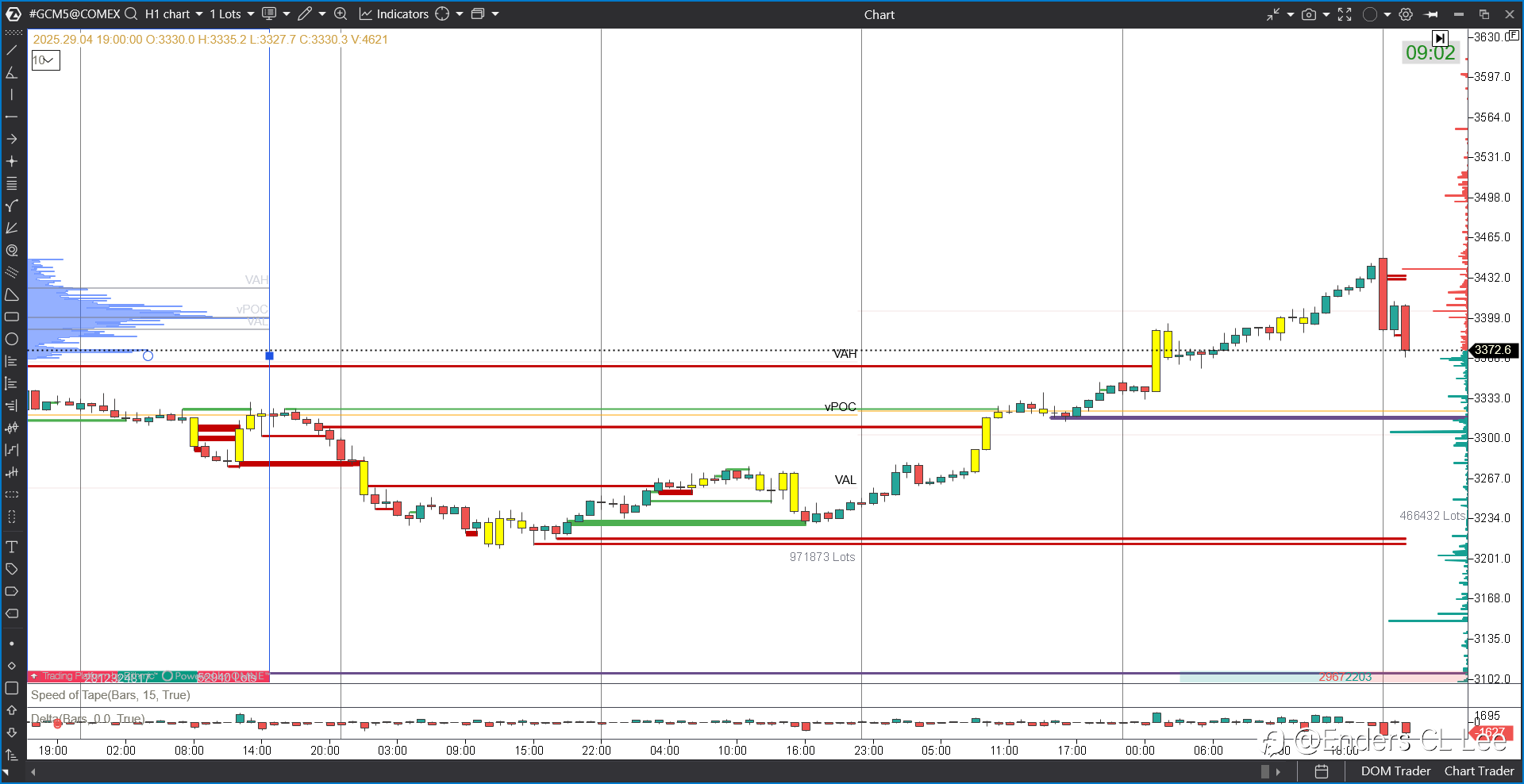Select the Fibonacci levels tool
The height and width of the screenshot is (784, 1524).
pos(11,183)
